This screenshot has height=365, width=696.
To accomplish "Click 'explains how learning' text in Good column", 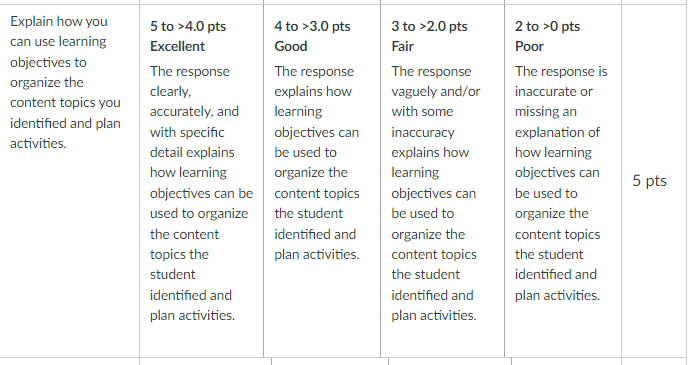I will (313, 101).
